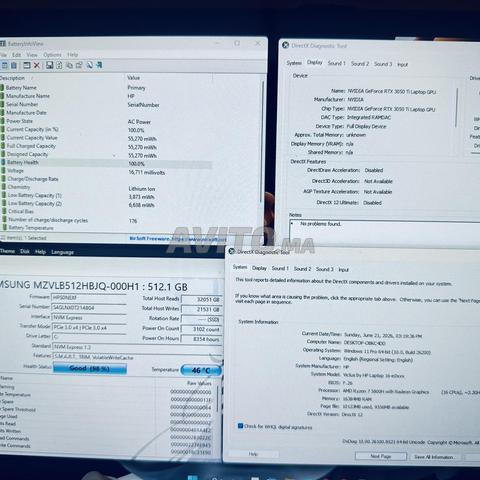Click the DirectX icon in the lower DxDiag title bar
Image resolution: width=480 pixels, height=480 pixels.
(232, 251)
